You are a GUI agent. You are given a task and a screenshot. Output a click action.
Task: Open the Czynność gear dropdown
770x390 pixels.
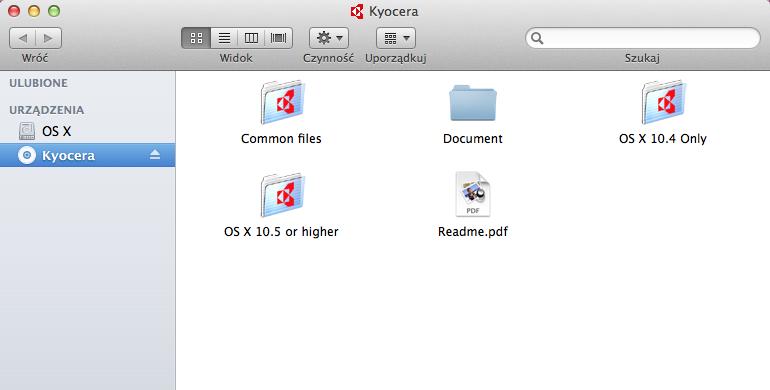(329, 38)
